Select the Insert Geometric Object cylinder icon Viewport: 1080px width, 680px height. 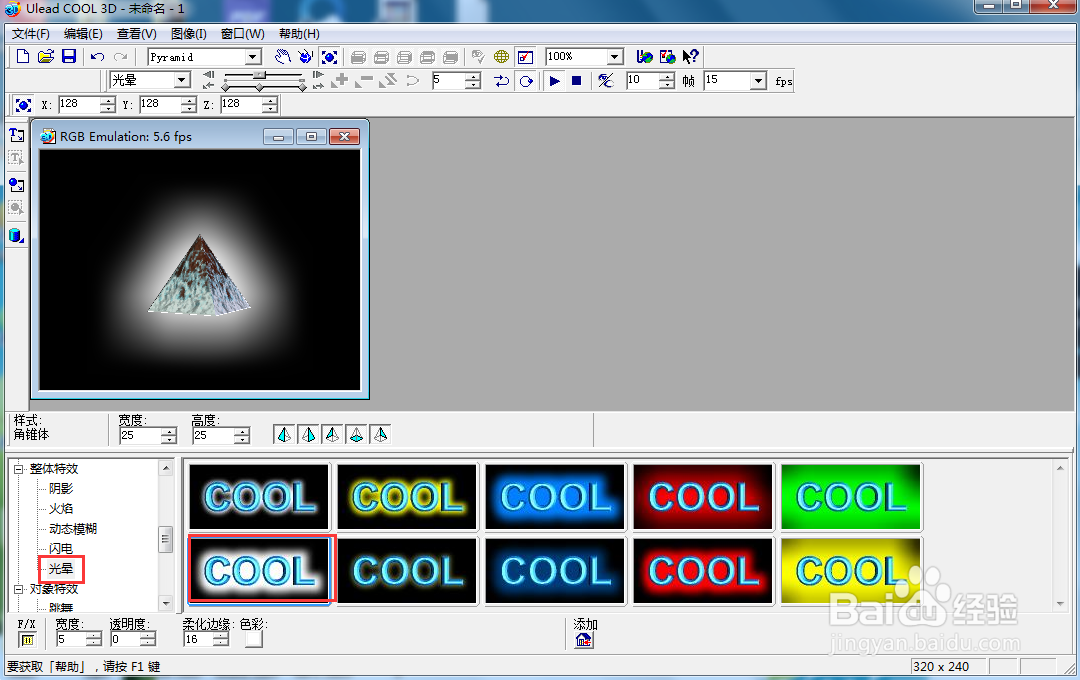(x=17, y=236)
